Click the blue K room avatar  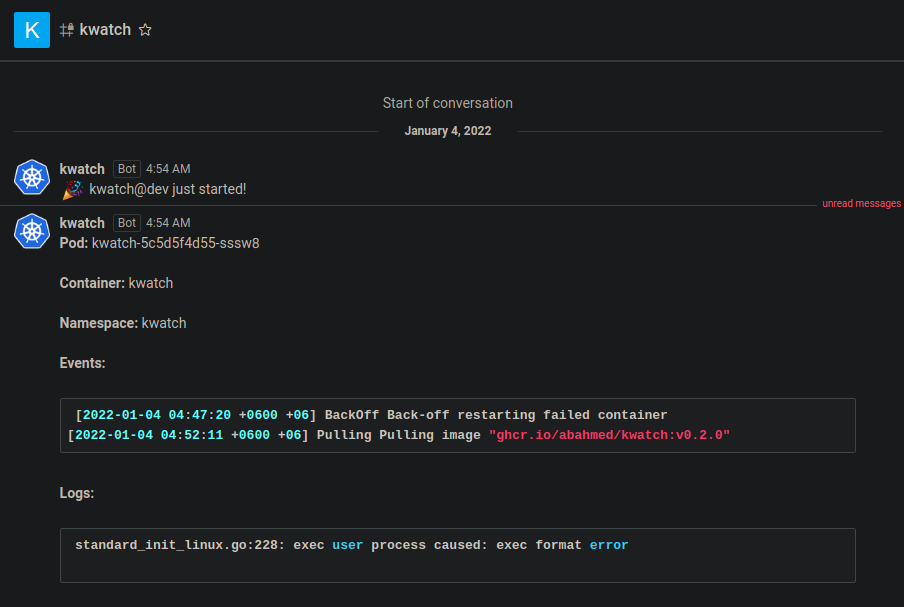point(32,30)
